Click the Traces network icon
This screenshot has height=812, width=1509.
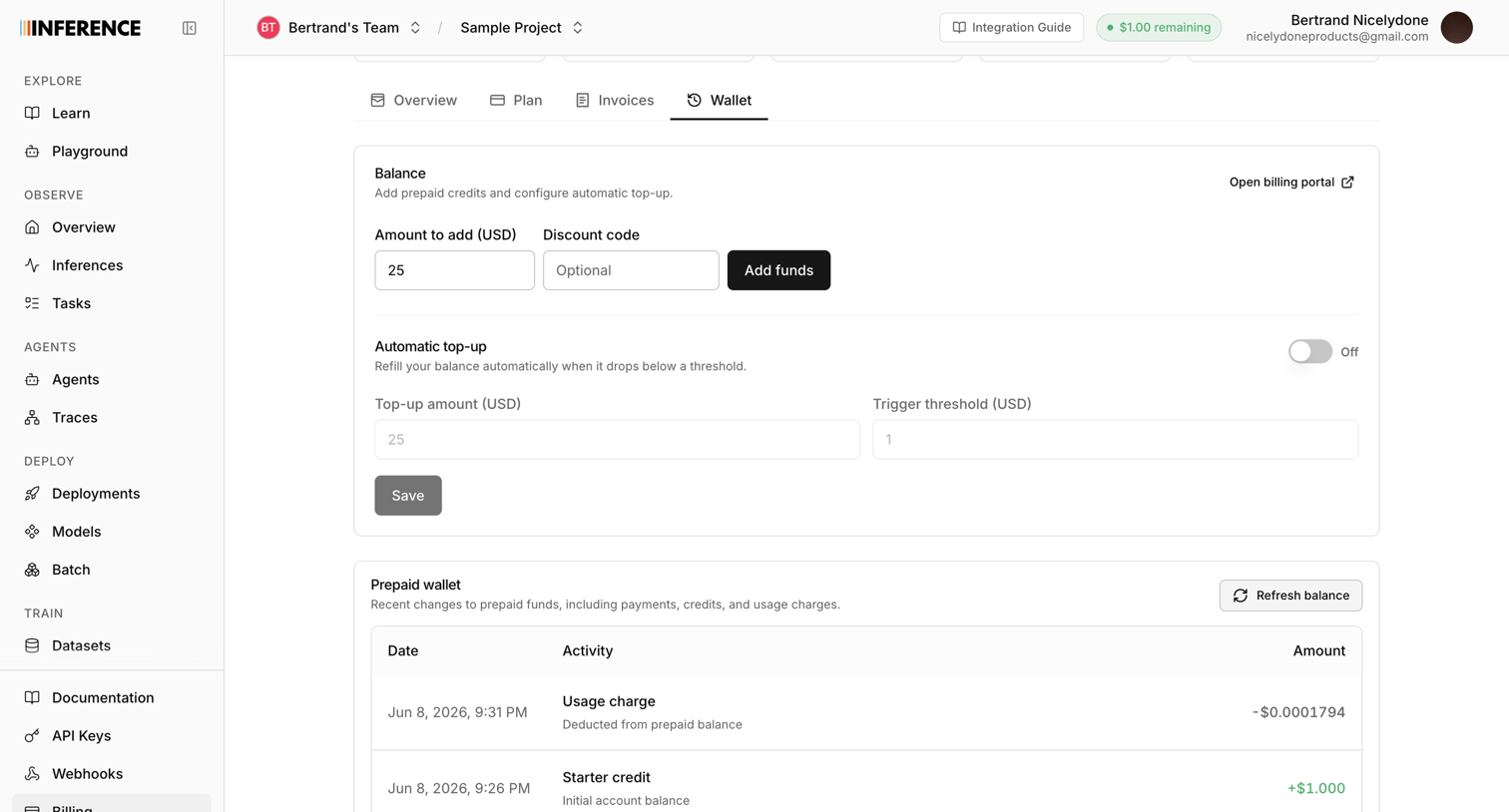pos(32,417)
